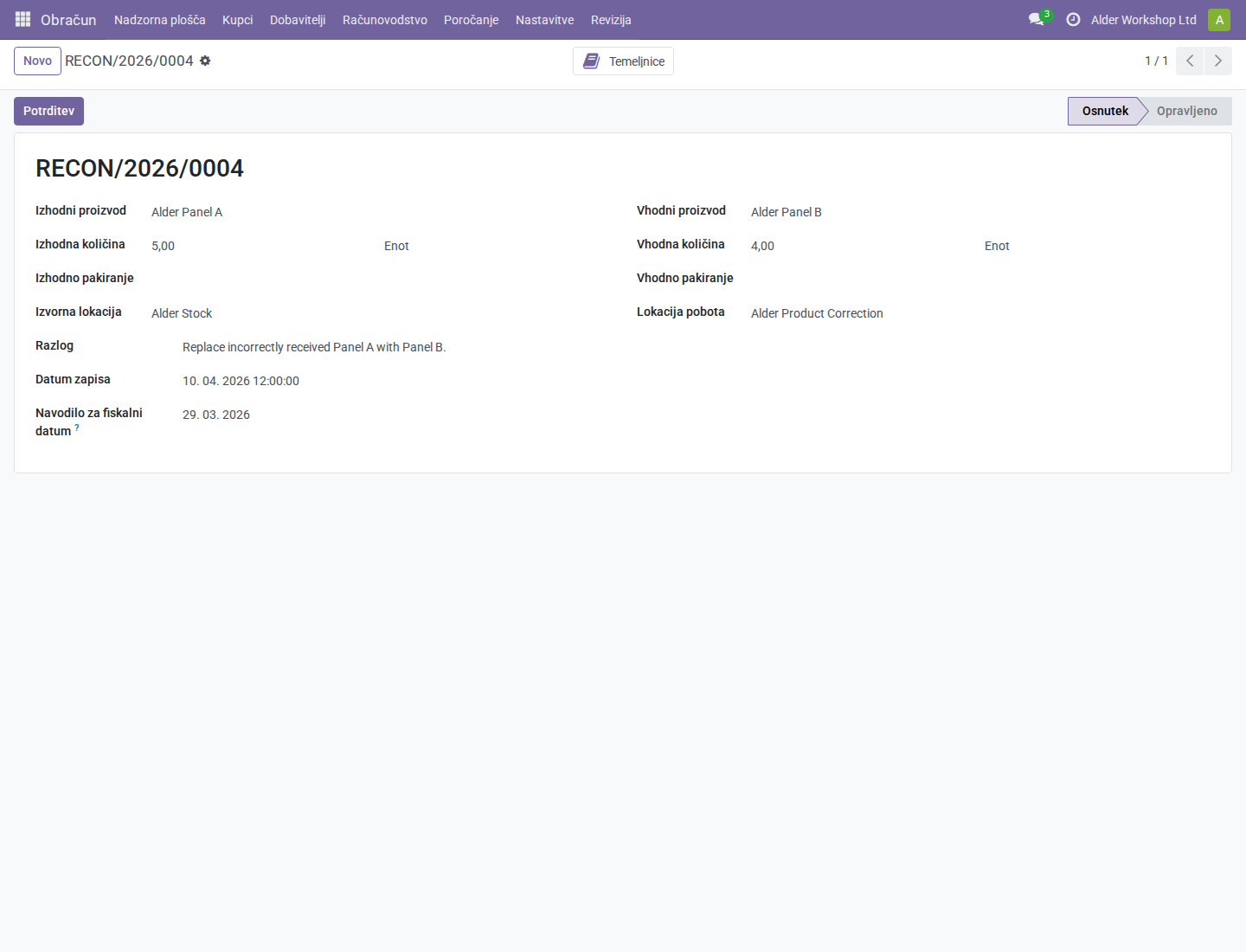Screen dimensions: 1246x952
Task: Click the Obračun app title
Action: [x=68, y=20]
